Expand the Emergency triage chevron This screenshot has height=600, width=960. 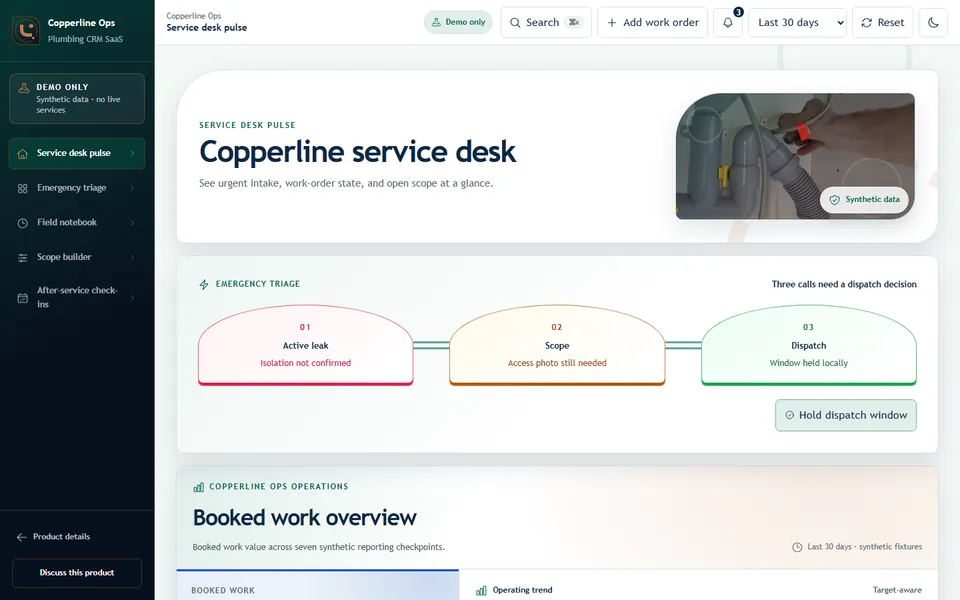132,189
